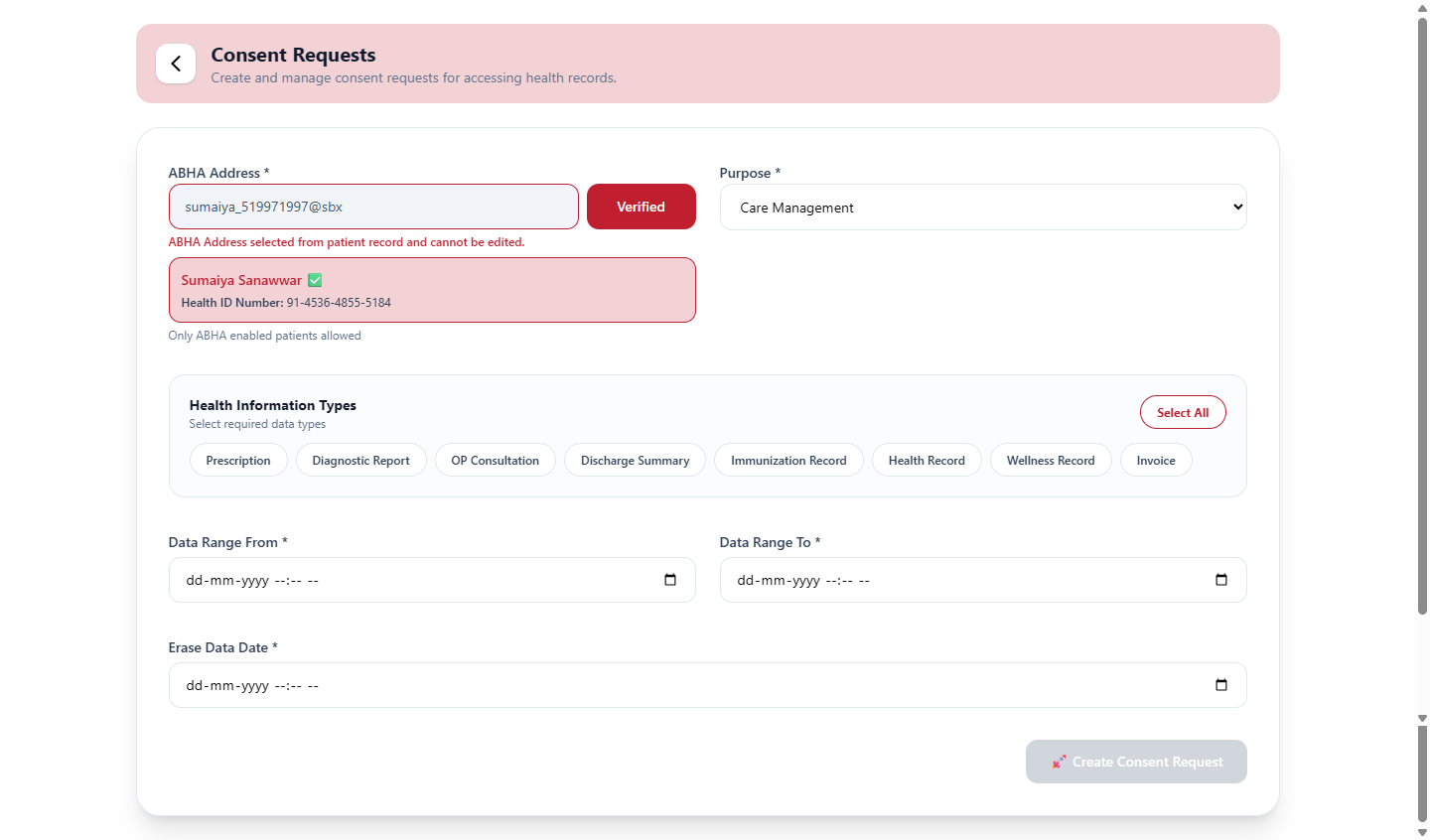Select the Discharge Summary data type
The height and width of the screenshot is (840, 1430).
pyautogui.click(x=636, y=461)
